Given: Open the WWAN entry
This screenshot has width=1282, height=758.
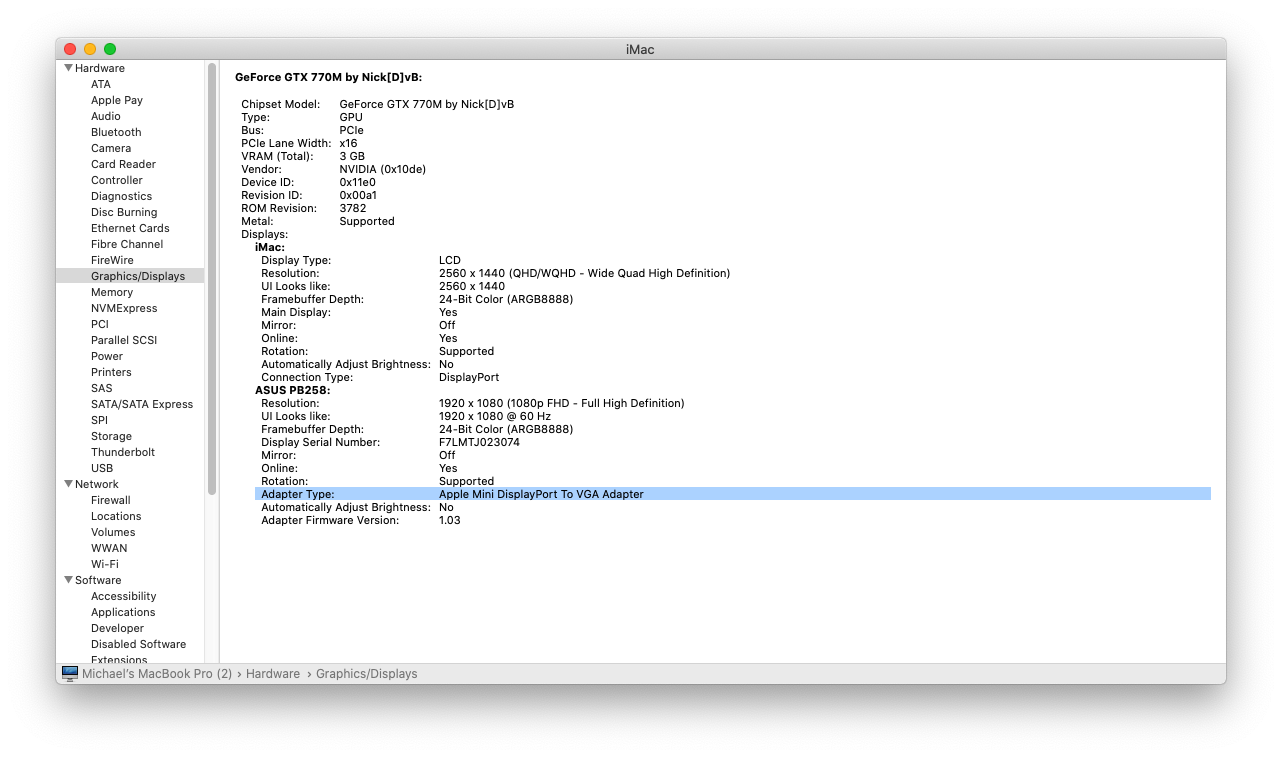Looking at the screenshot, I should 109,548.
